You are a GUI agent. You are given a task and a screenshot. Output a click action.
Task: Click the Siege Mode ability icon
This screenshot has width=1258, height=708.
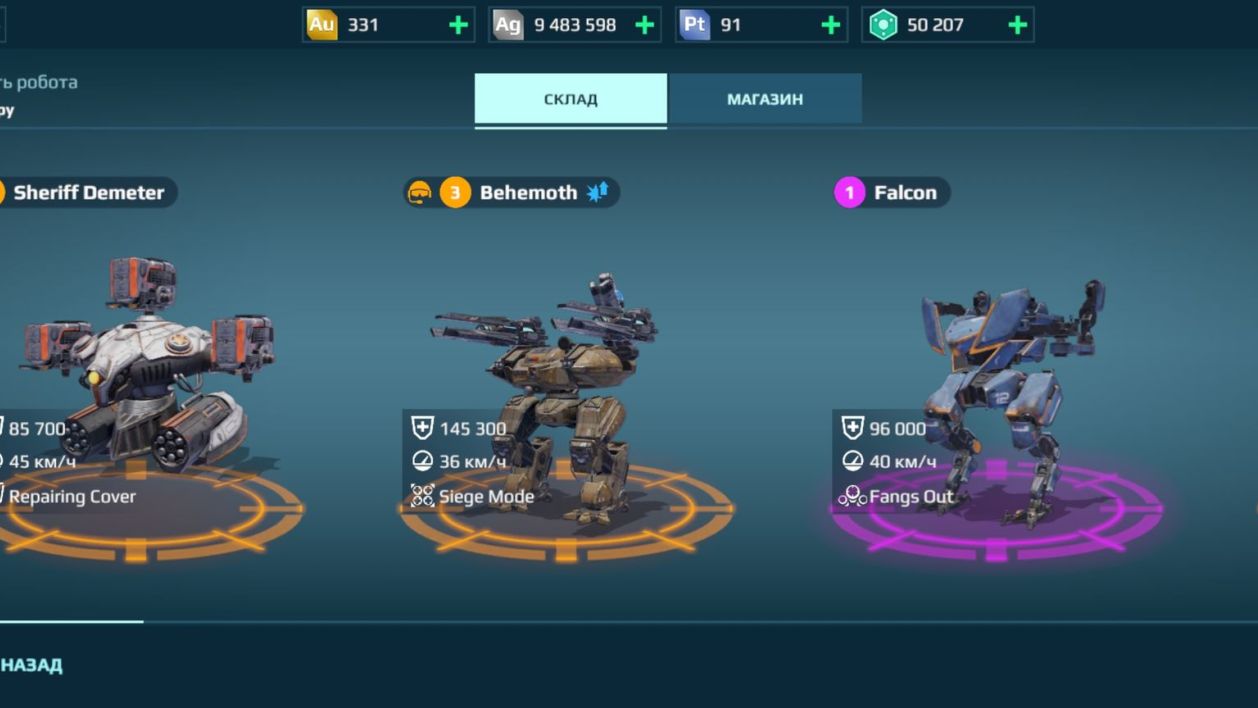point(423,496)
